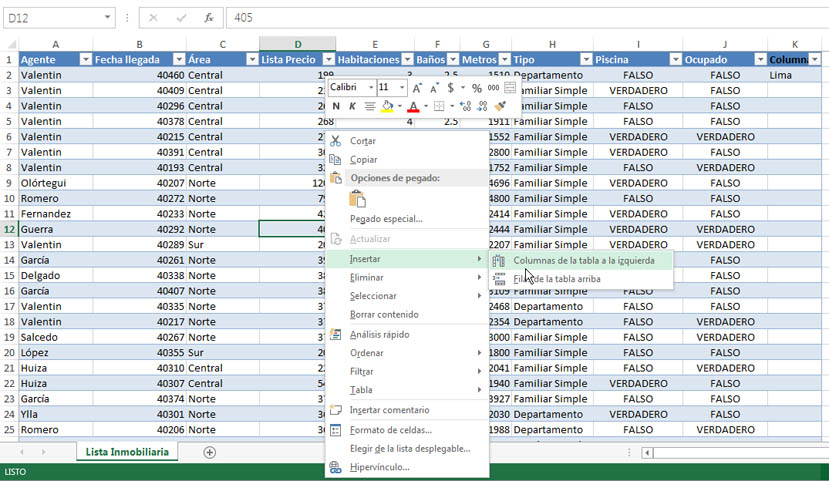Click the increase font size icon
829x481 pixels.
coord(417,88)
